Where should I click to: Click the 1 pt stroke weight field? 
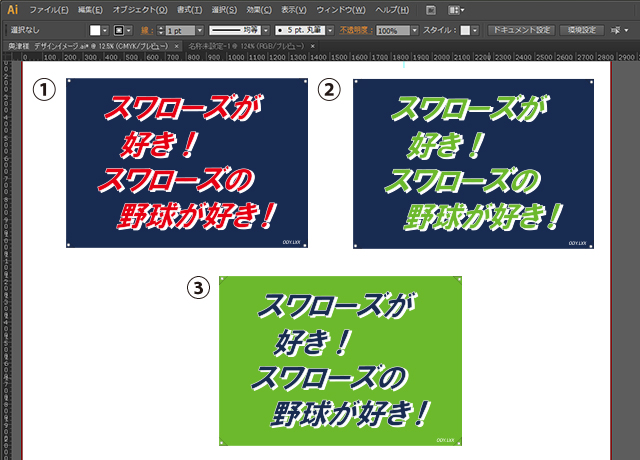tap(180, 31)
